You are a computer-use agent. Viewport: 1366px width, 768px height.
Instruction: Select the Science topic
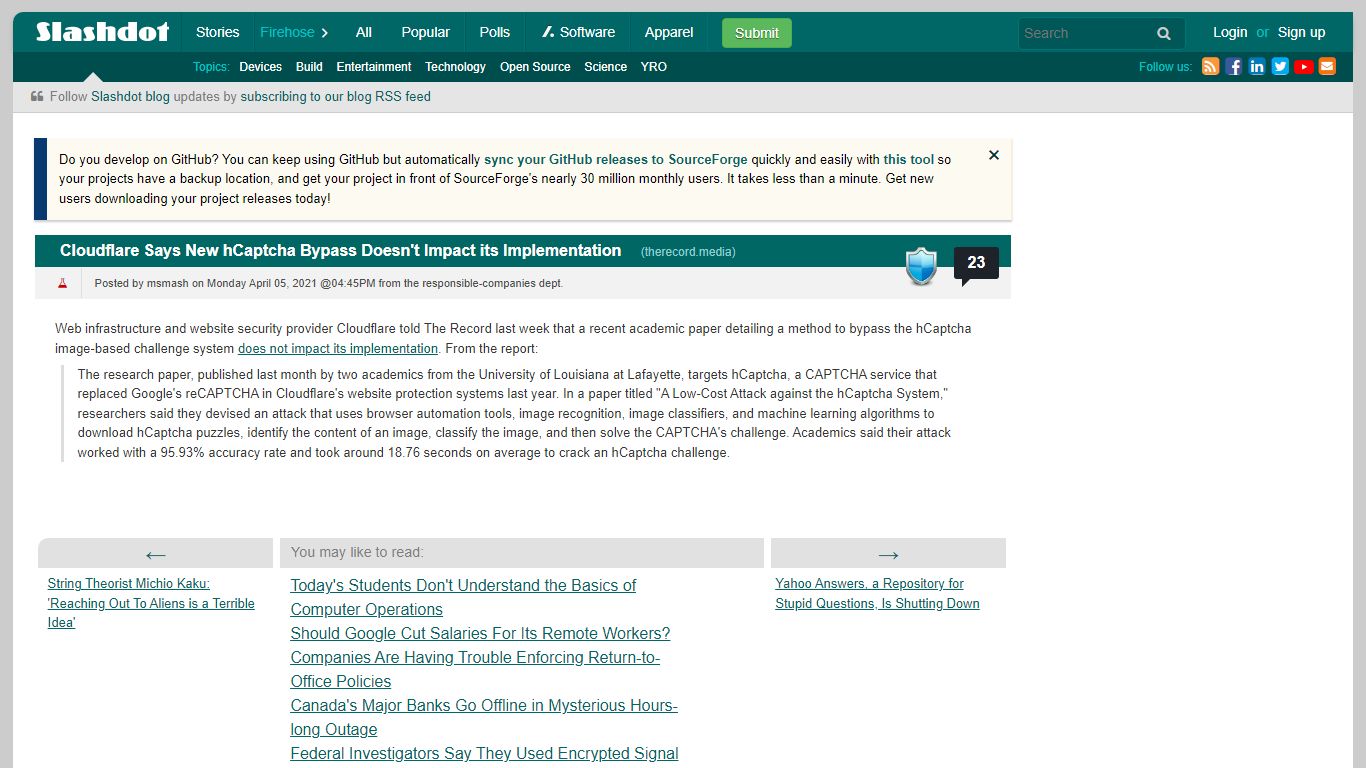point(606,67)
